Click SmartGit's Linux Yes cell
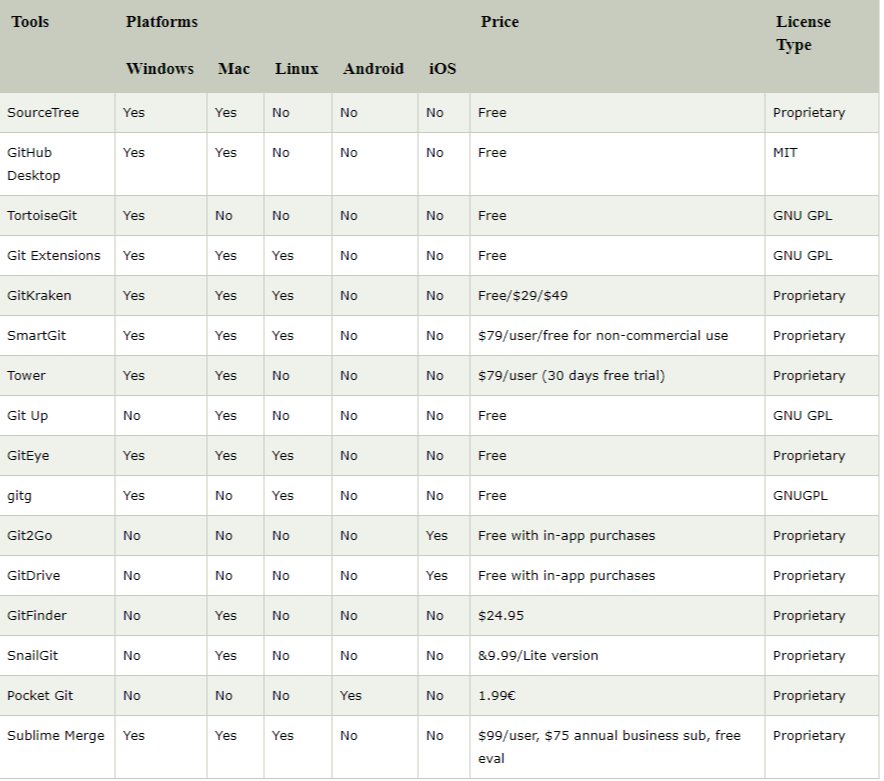Screen dimensions: 884x781 tap(282, 336)
